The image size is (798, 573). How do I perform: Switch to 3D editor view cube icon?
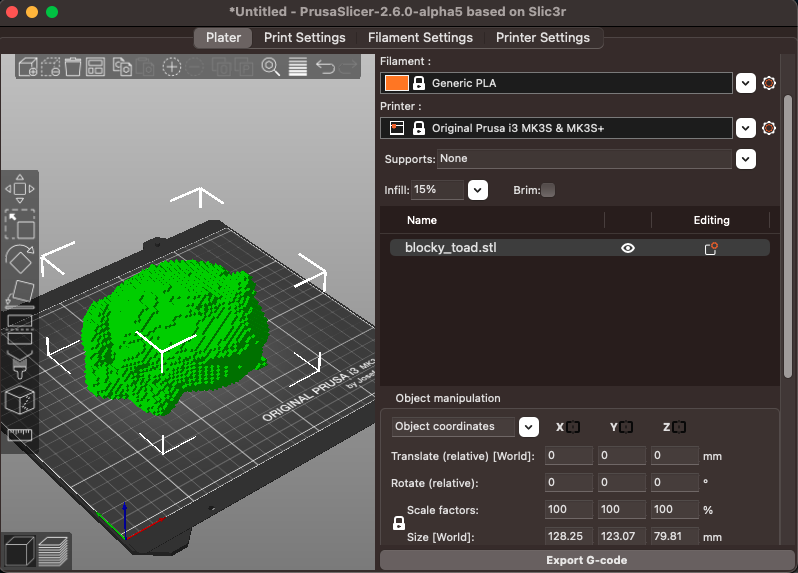[x=19, y=551]
